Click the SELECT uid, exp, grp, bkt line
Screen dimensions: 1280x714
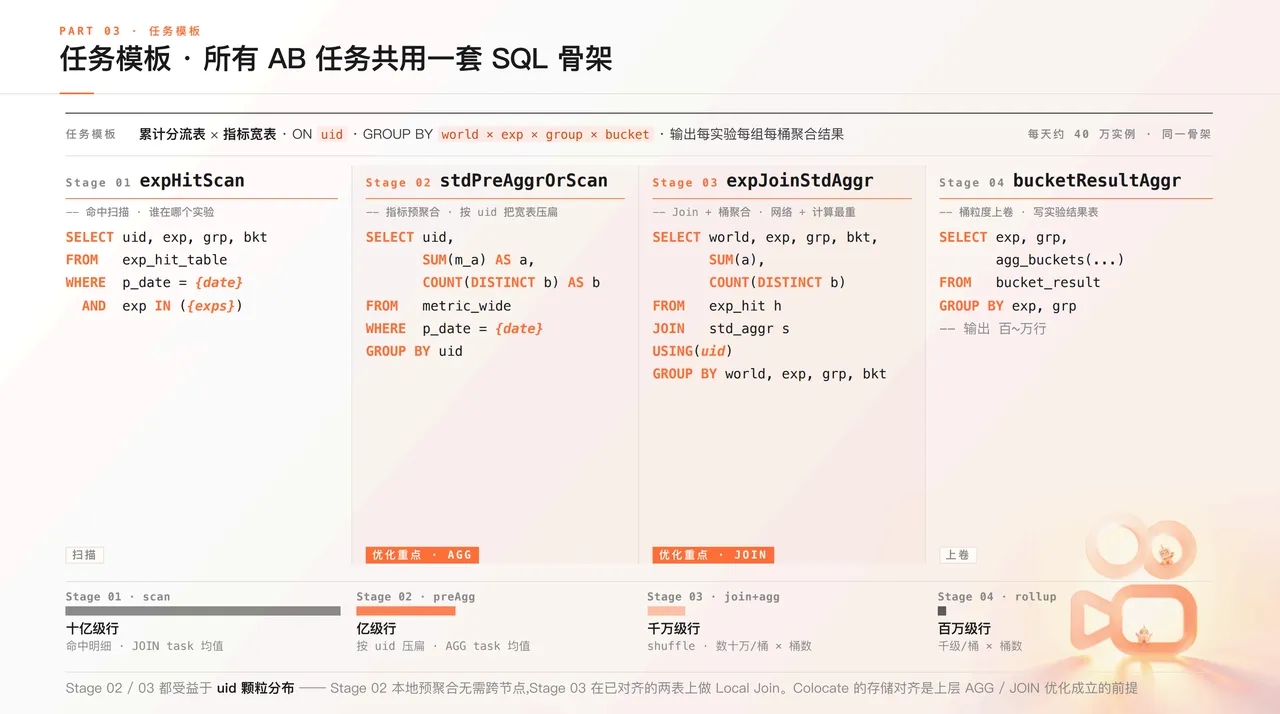[x=167, y=237]
